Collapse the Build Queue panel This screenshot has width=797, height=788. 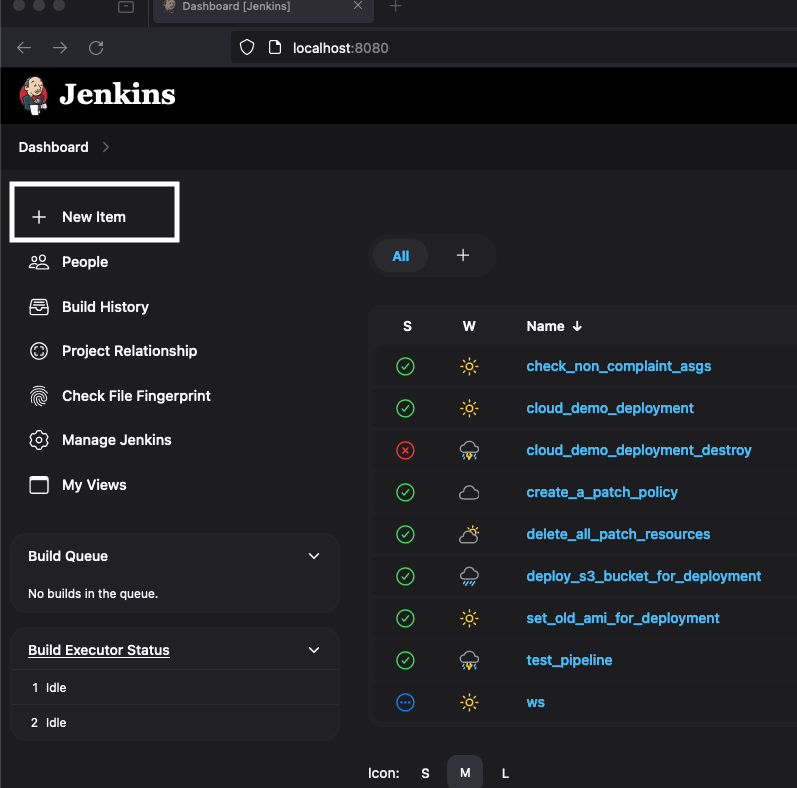click(x=314, y=556)
